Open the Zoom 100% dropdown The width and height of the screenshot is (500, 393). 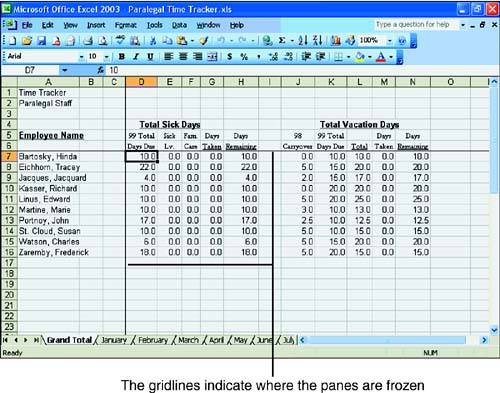pos(389,41)
